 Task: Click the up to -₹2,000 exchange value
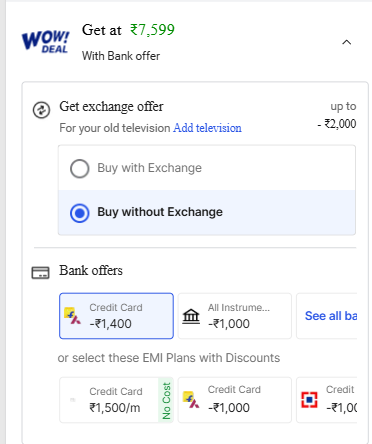pyautogui.click(x=337, y=115)
